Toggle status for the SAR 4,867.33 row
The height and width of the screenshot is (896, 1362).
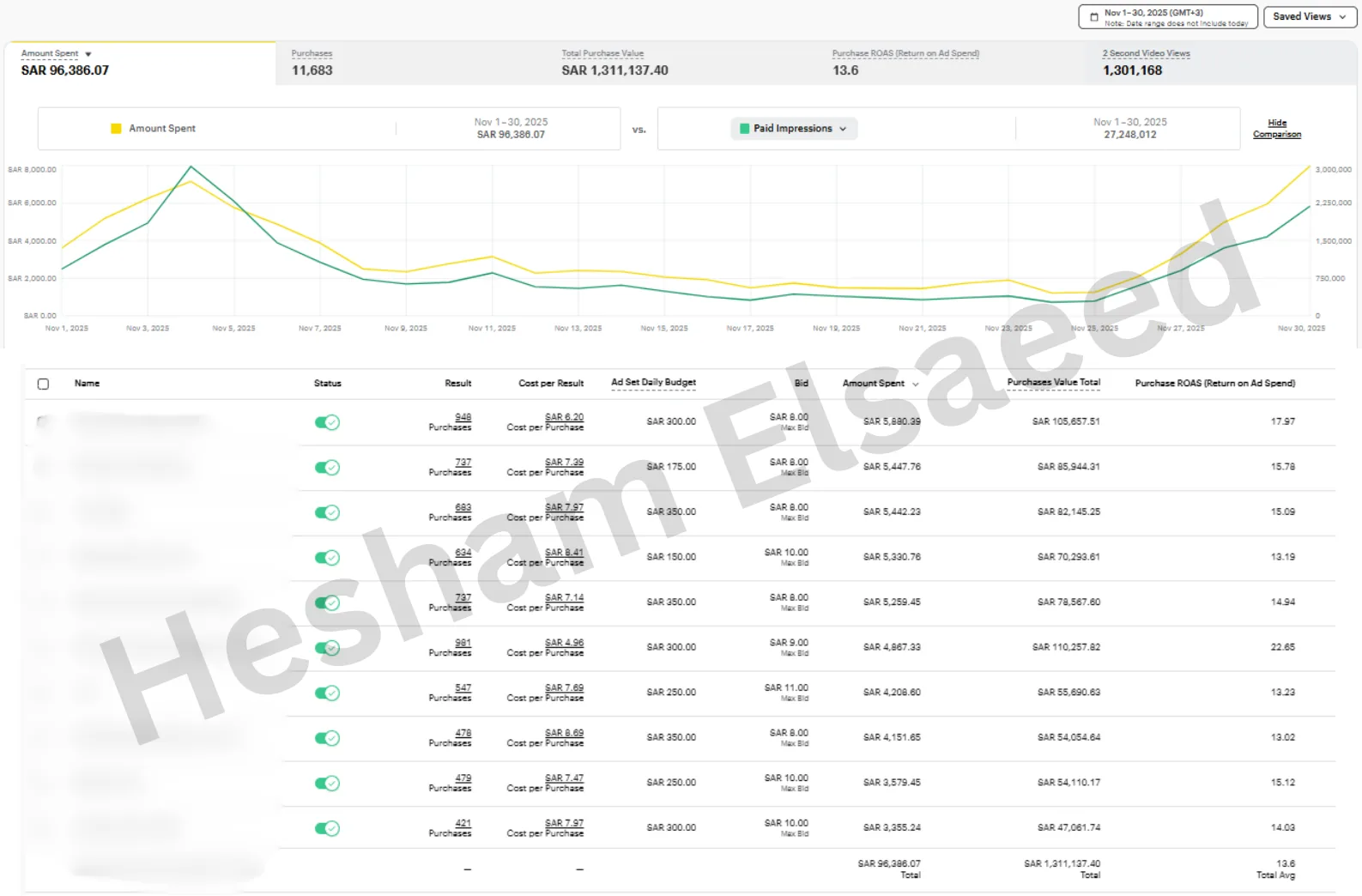click(x=327, y=648)
